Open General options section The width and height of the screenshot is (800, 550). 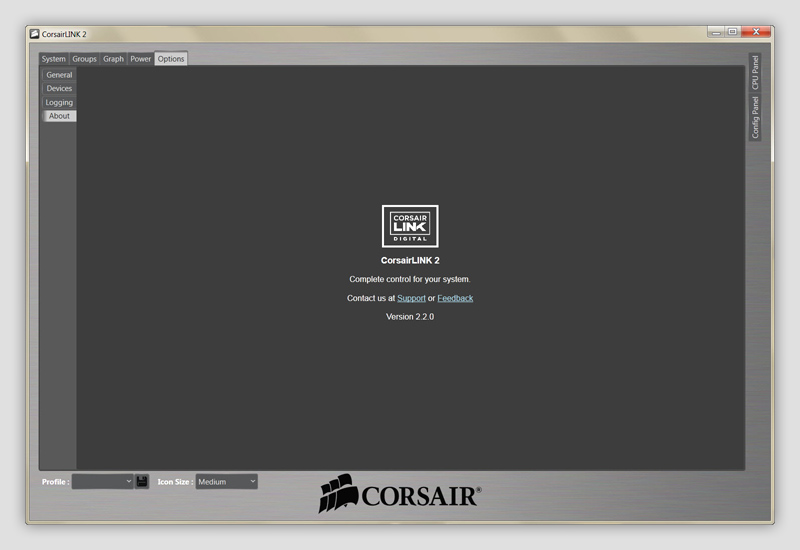[x=59, y=74]
